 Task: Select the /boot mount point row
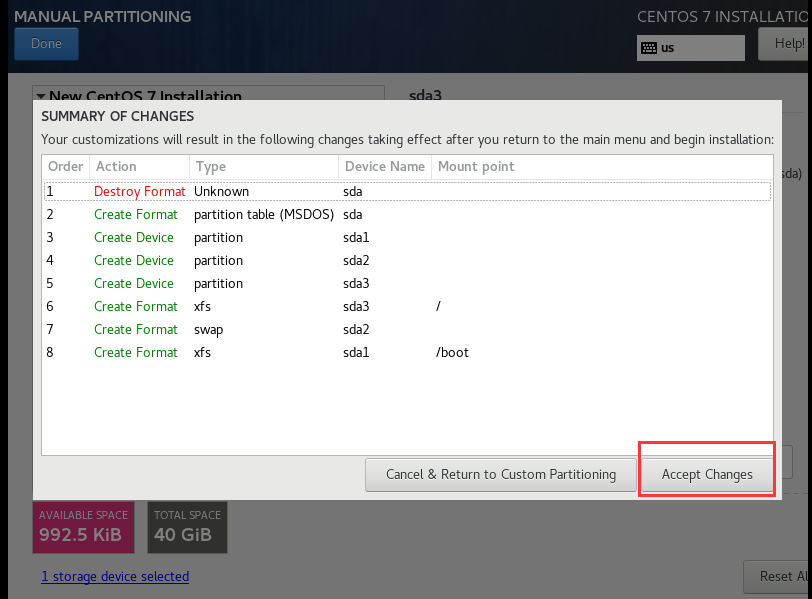[408, 353]
